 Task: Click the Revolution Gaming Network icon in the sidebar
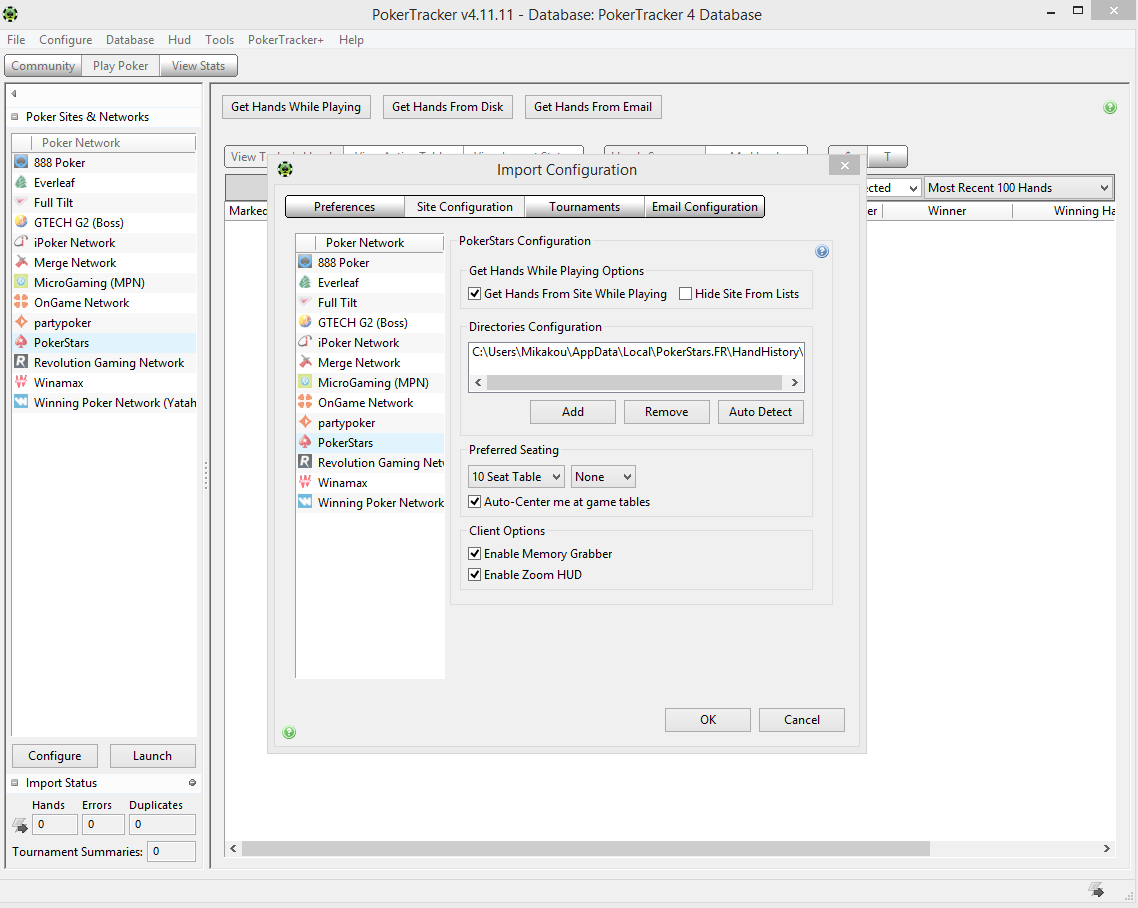21,361
